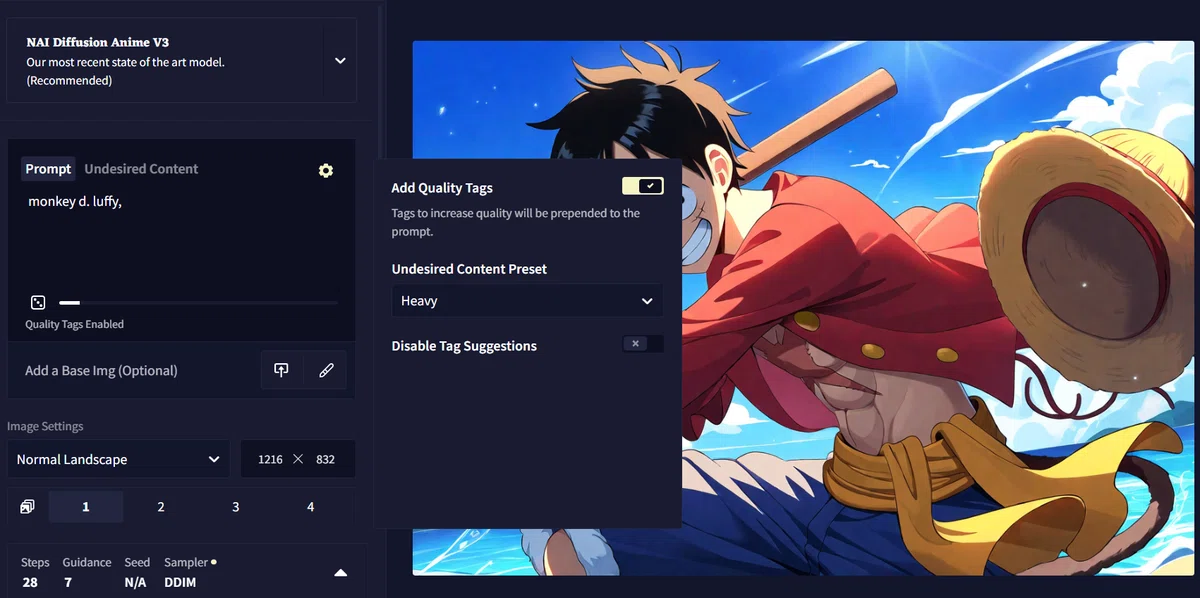Open the paint new image pencil icon
The width and height of the screenshot is (1200, 598).
326,370
